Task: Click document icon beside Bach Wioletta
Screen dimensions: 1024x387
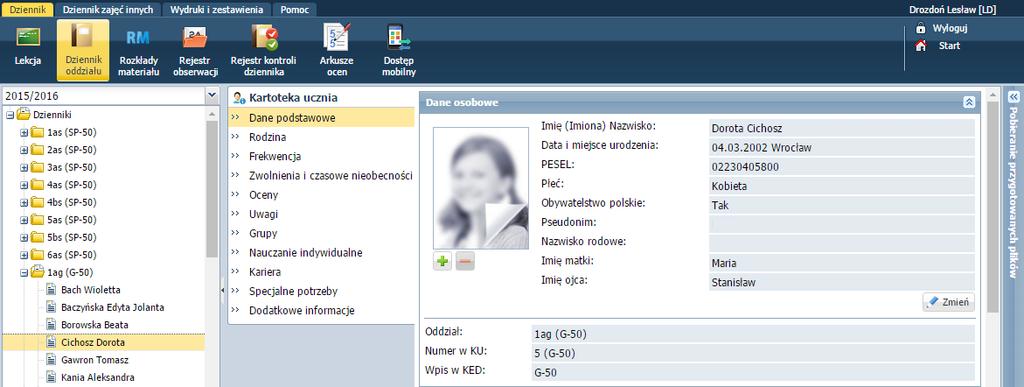Action: coord(52,289)
